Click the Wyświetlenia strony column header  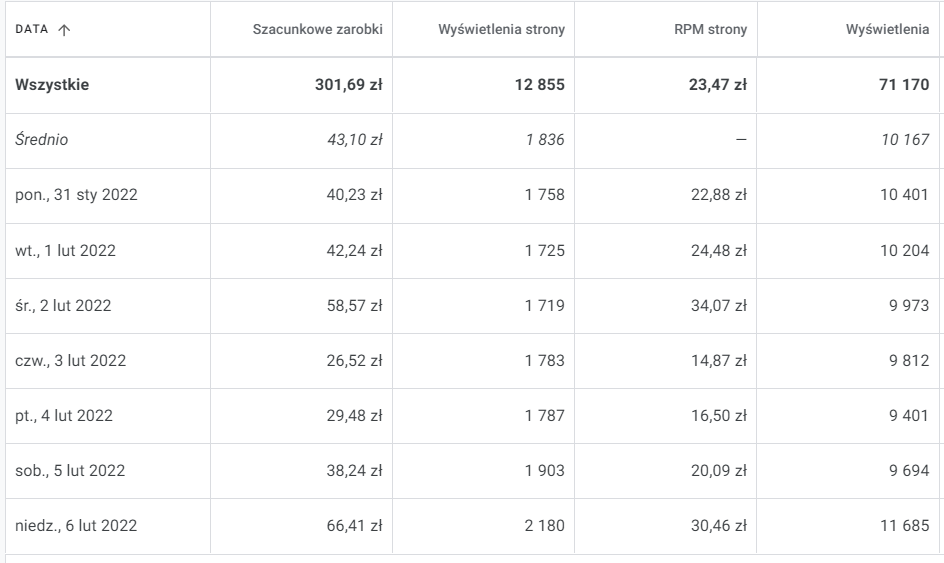point(501,29)
